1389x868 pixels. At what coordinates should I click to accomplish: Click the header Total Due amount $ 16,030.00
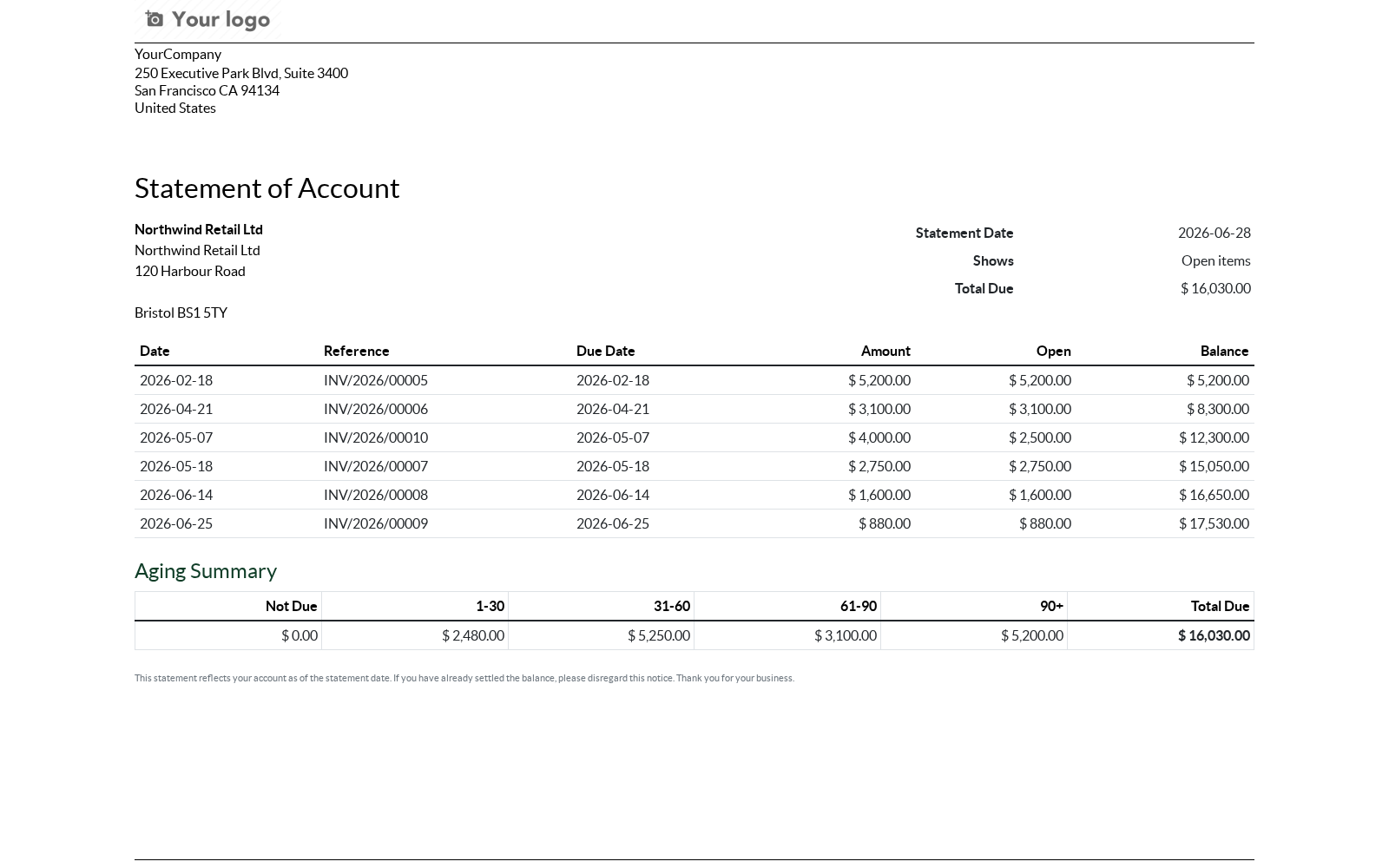tap(1215, 288)
